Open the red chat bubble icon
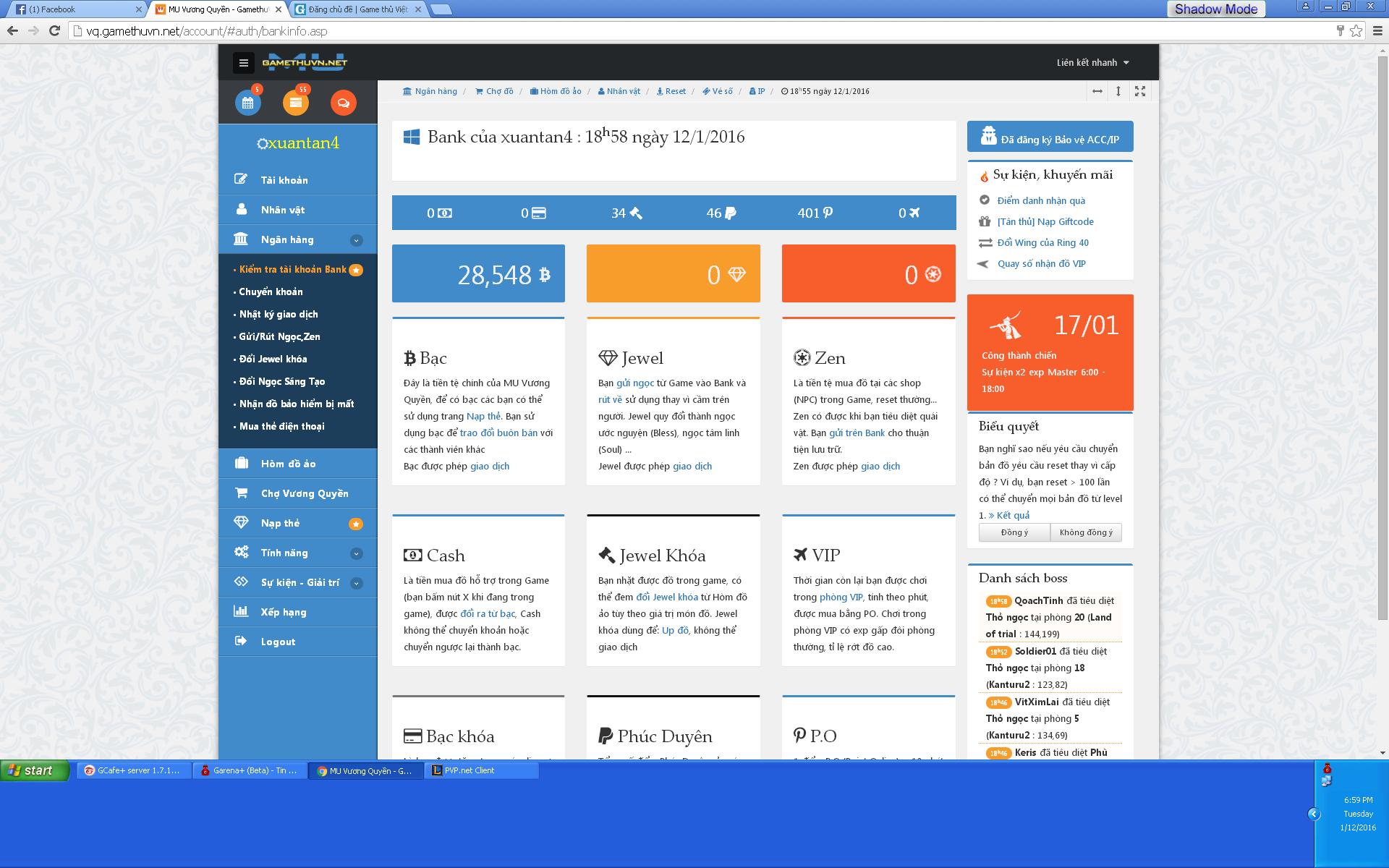Screen dimensions: 1389x868 [343, 103]
